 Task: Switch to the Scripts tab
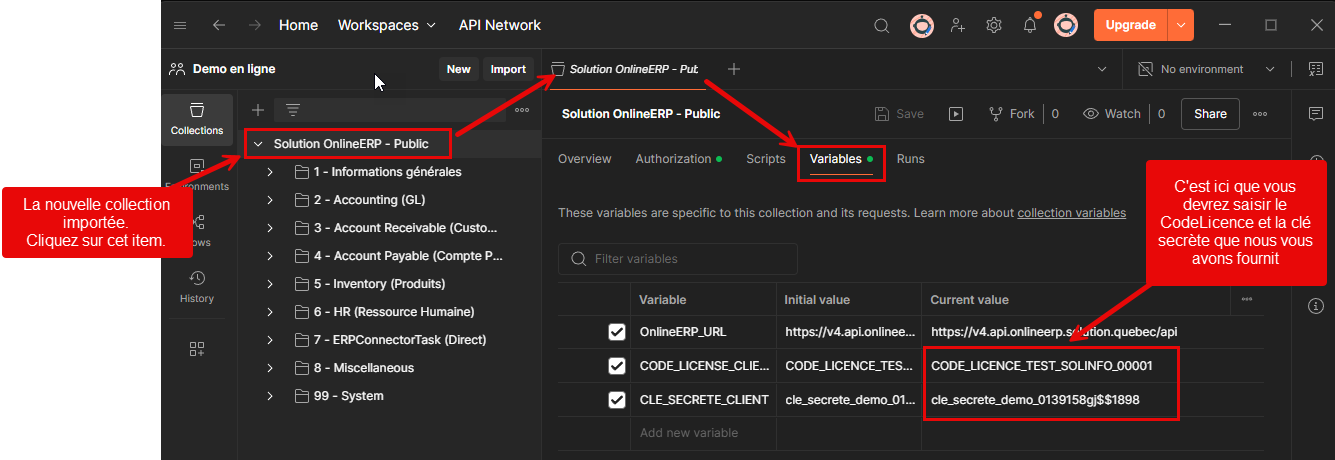coord(766,159)
